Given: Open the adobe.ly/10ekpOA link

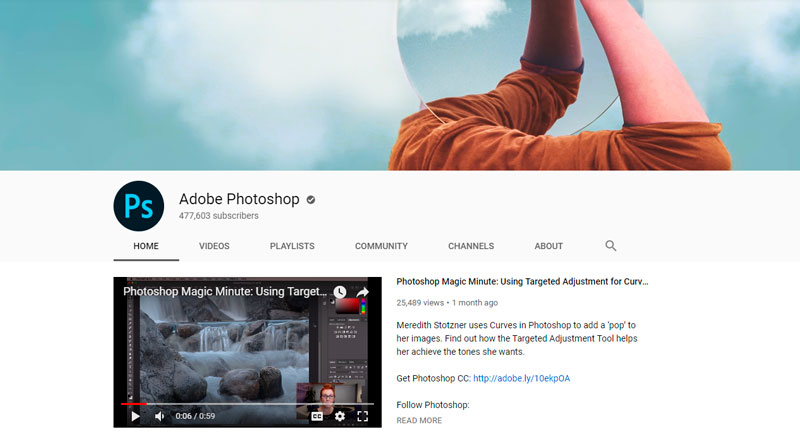Looking at the screenshot, I should pos(521,378).
